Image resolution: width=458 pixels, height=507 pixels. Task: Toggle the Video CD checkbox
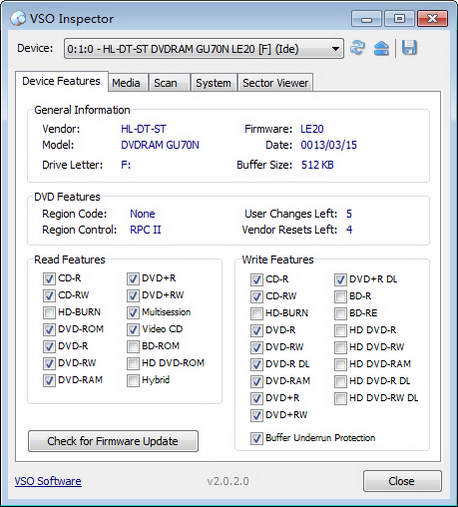[133, 329]
